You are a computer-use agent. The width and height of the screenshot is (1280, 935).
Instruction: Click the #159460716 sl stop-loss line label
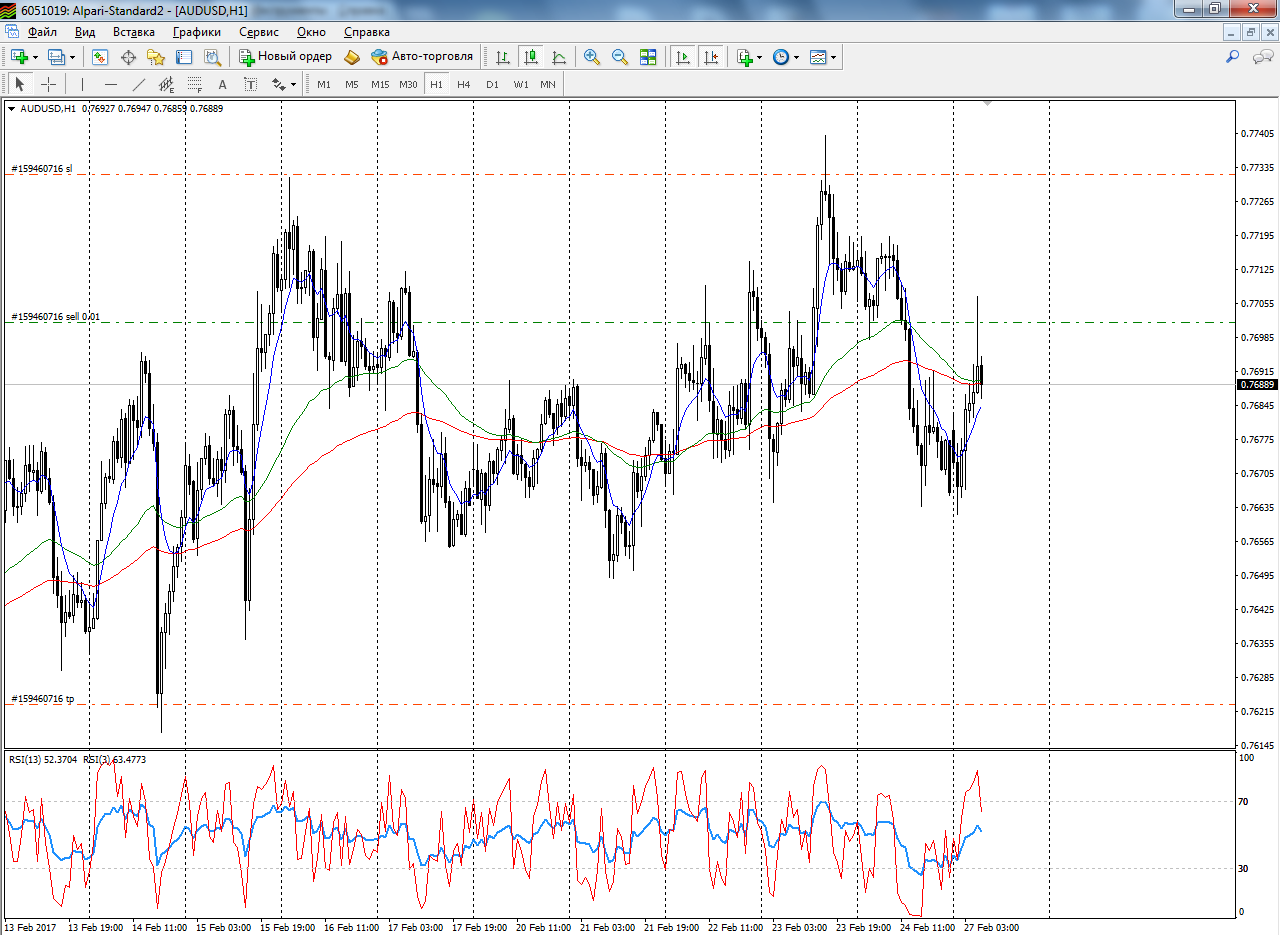click(x=42, y=168)
